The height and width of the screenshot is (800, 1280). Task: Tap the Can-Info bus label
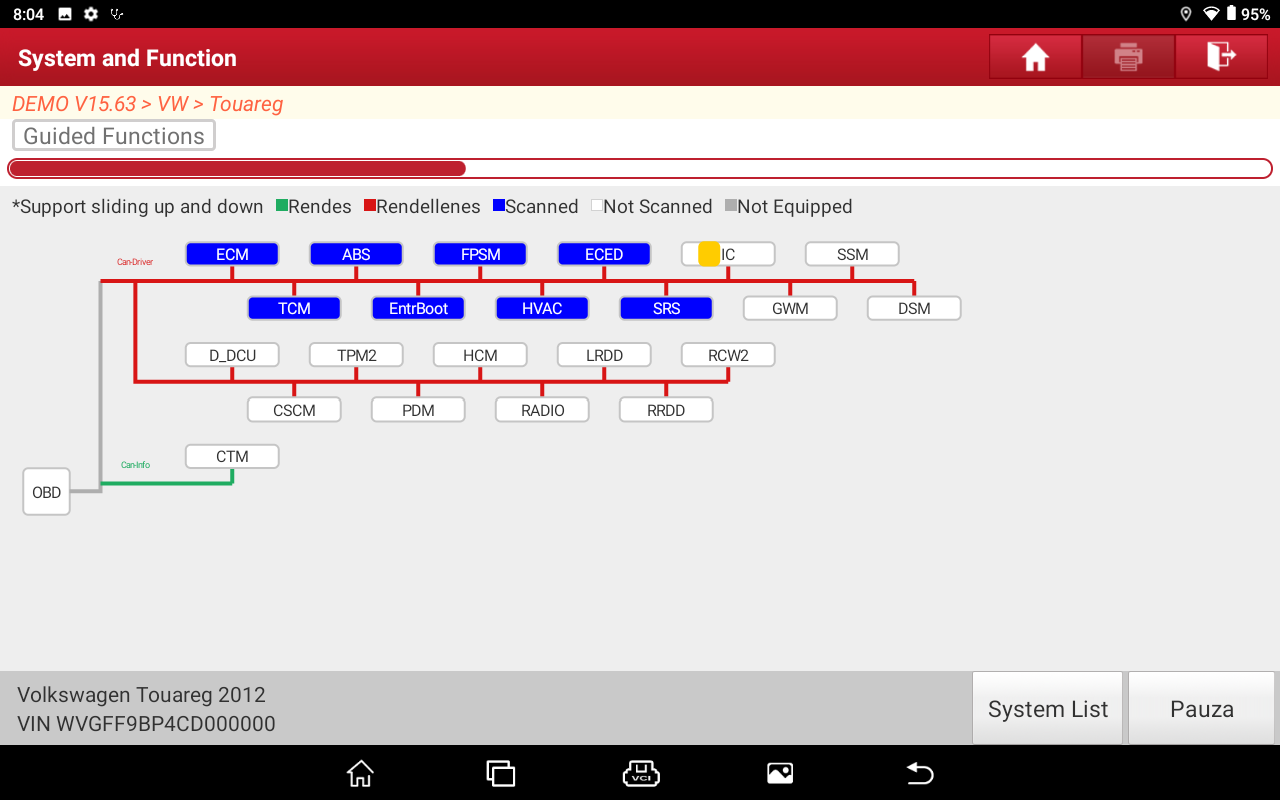pos(135,465)
